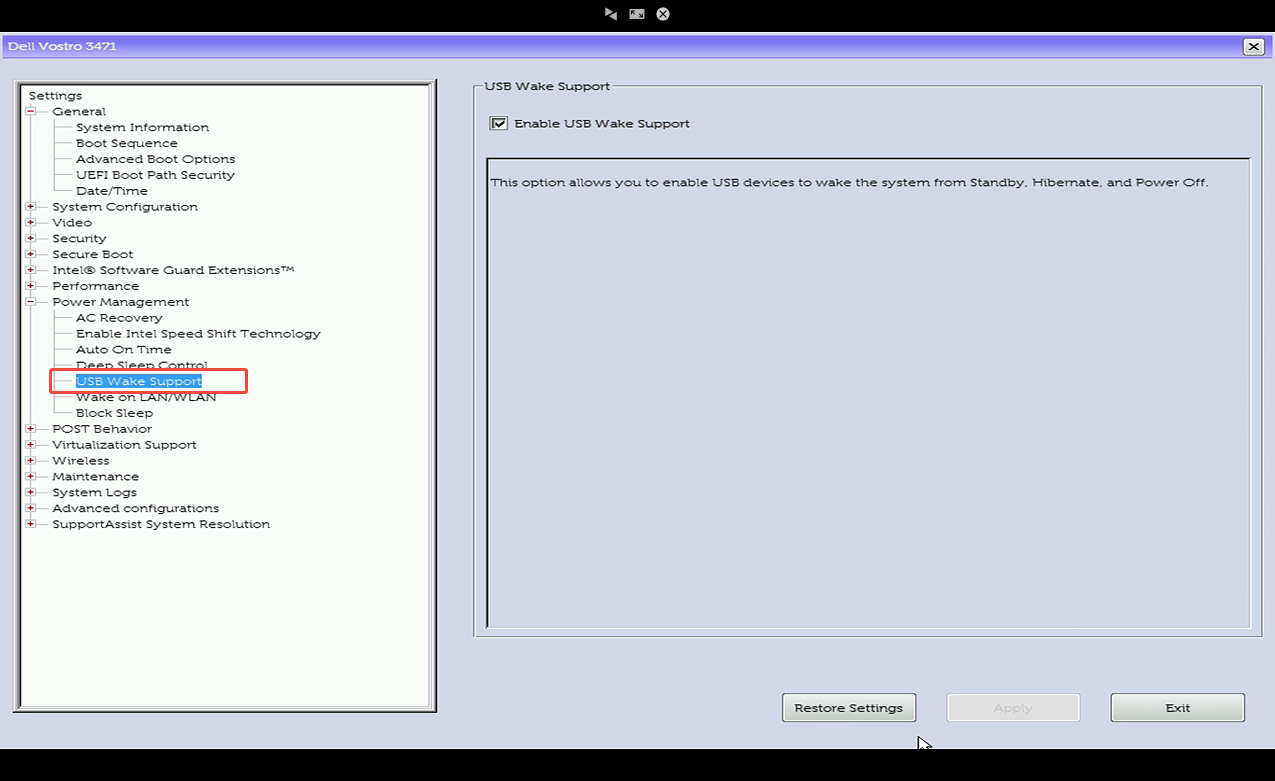Toggle the Enable USB Wake Support checkbox
Image resolution: width=1275 pixels, height=781 pixels.
(498, 124)
